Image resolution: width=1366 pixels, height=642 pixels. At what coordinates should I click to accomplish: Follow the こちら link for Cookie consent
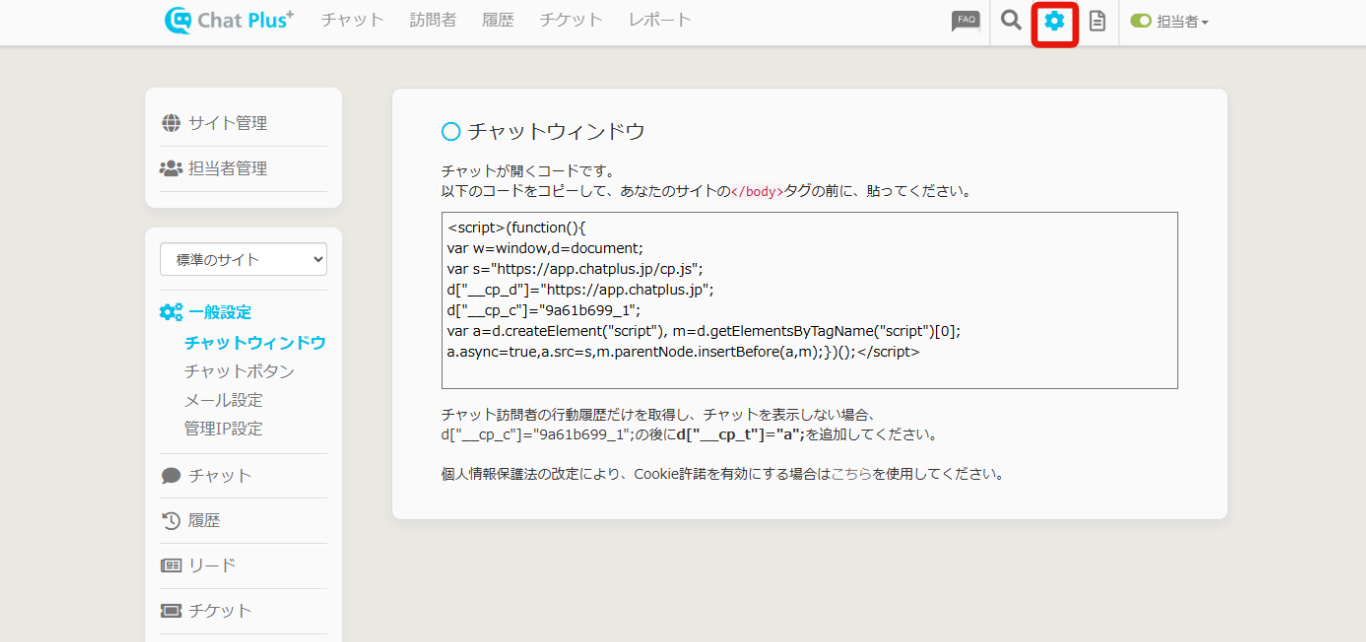(x=850, y=474)
